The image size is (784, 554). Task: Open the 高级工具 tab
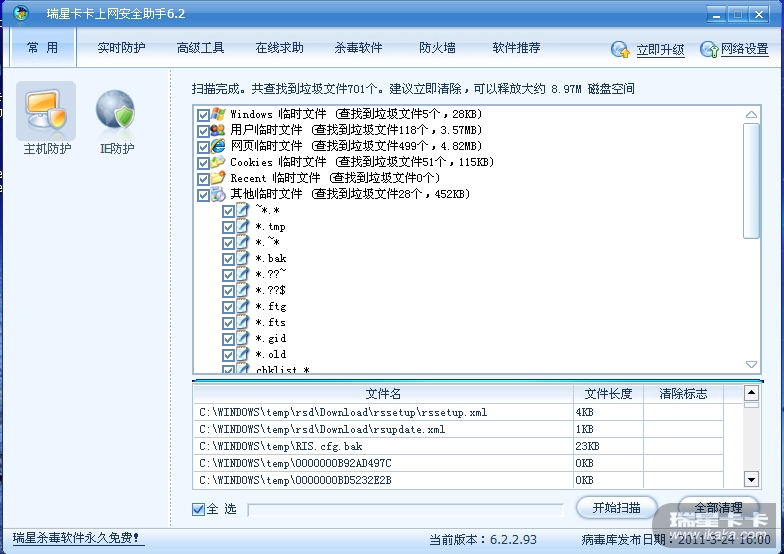coord(200,48)
